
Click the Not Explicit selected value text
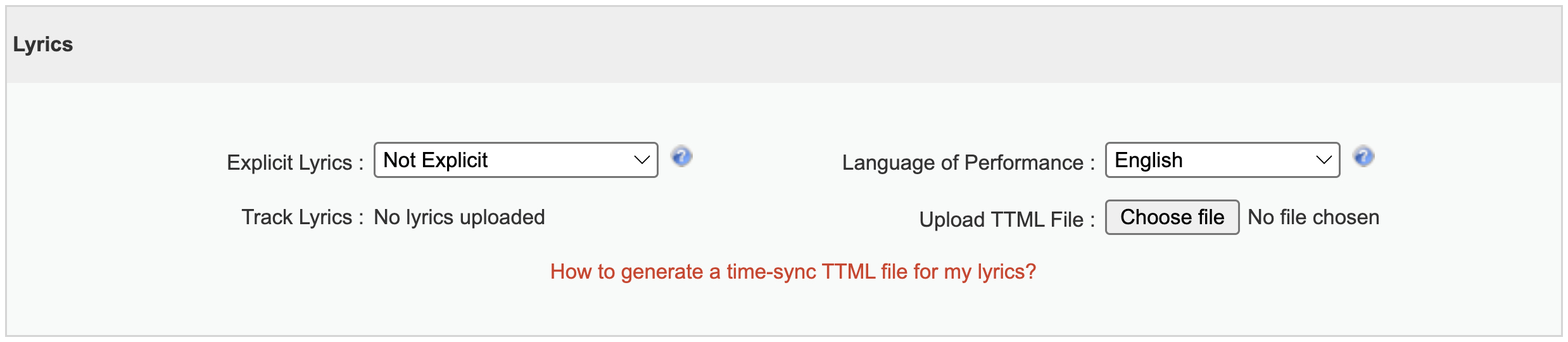pos(436,160)
